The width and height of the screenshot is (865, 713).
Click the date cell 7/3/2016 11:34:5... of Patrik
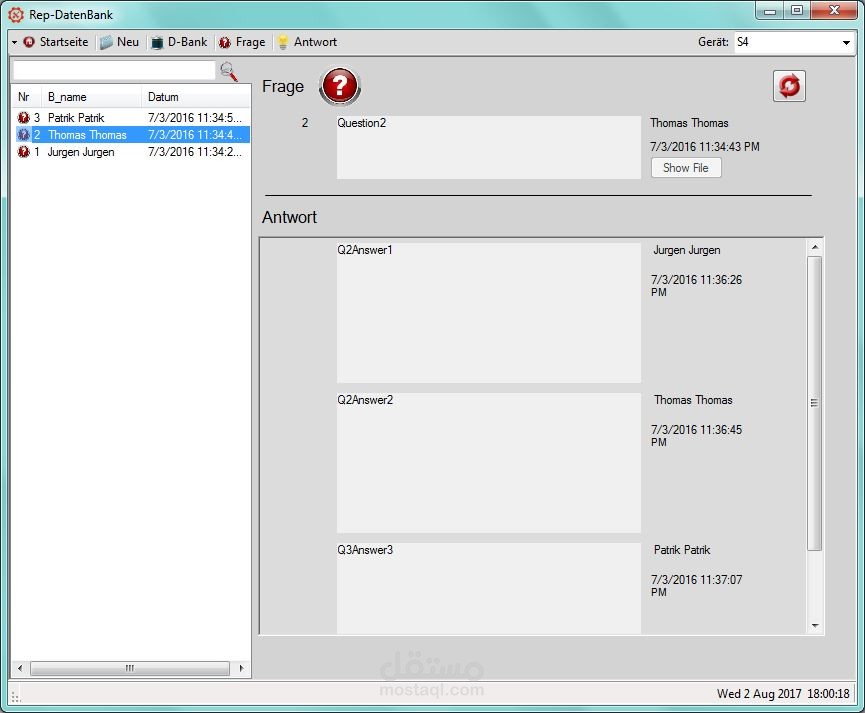click(x=195, y=118)
